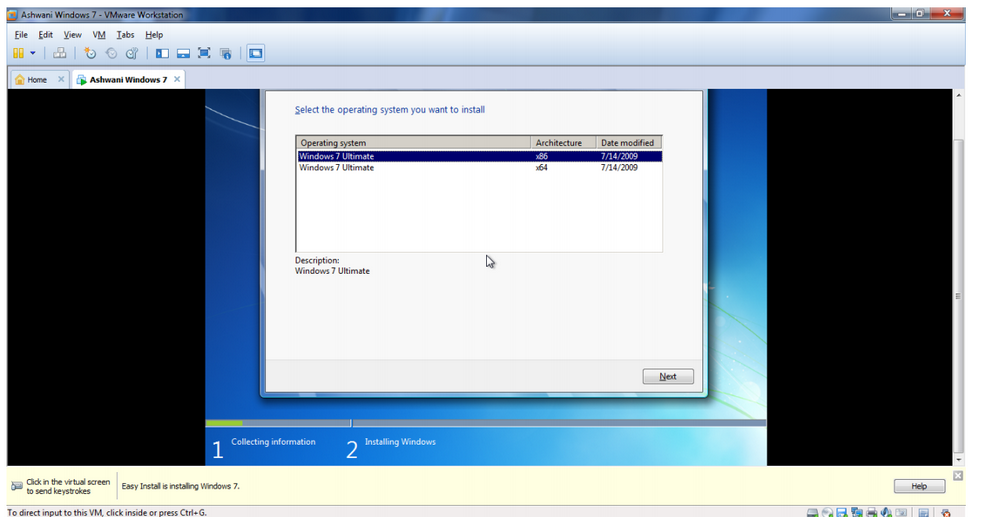Image resolution: width=988 pixels, height=517 pixels.
Task: Click the red-x tools status icon
Action: (x=945, y=513)
